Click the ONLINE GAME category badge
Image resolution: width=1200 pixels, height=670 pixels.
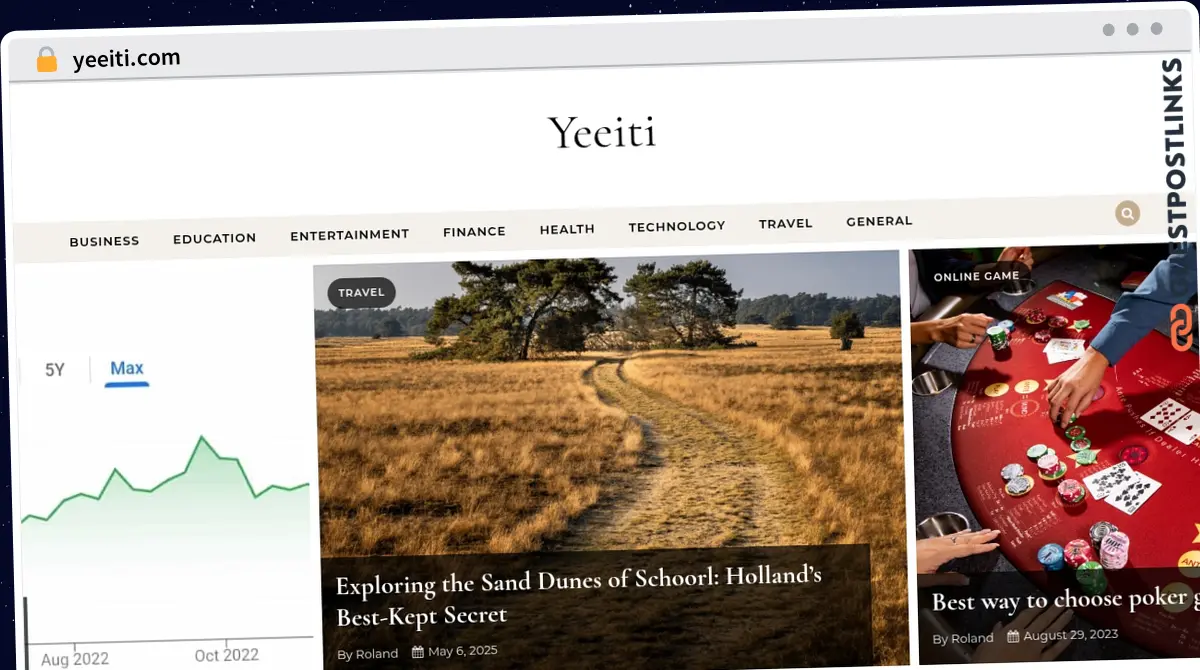(976, 276)
